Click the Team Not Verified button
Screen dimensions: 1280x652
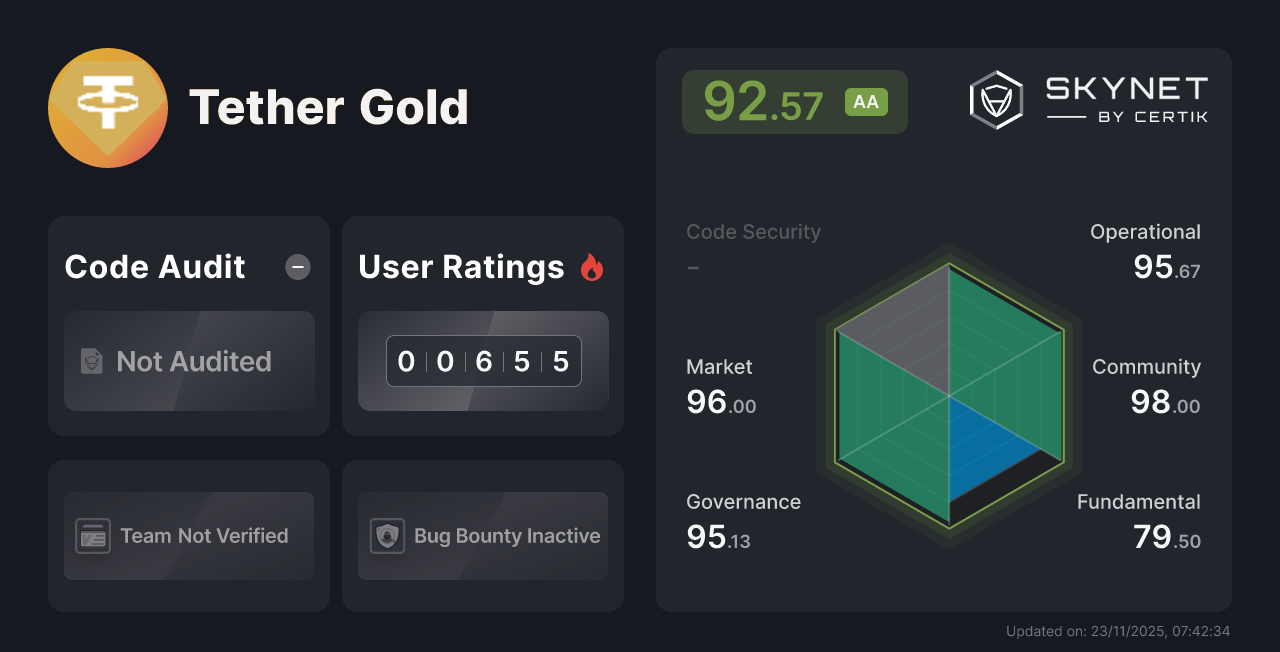(x=189, y=536)
